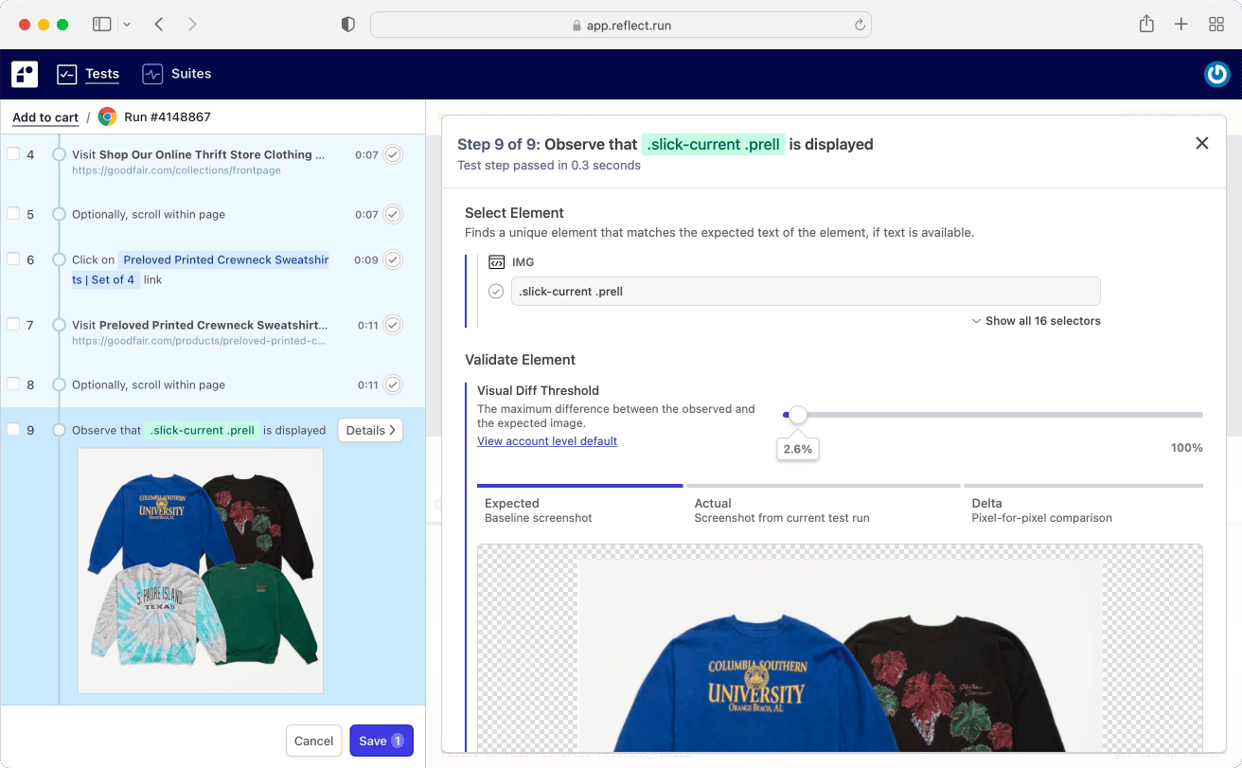Tick the checkbox for step 9
Screen dimensions: 1242x768
[14, 430]
